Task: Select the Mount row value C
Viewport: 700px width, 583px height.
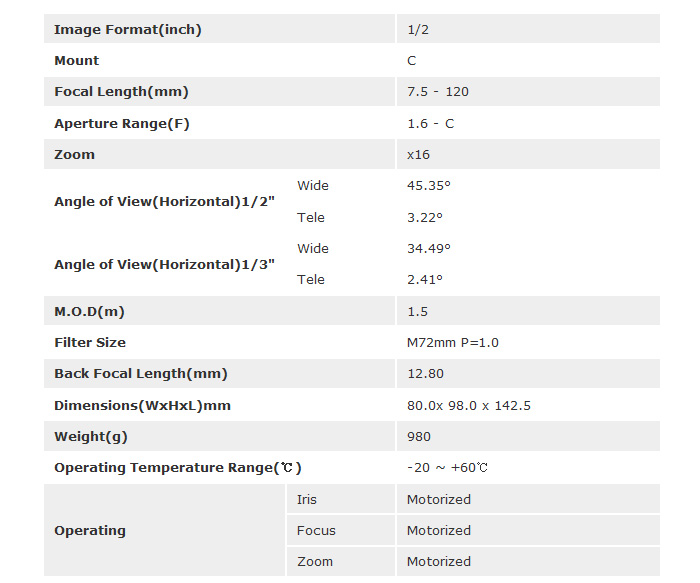Action: pos(412,61)
